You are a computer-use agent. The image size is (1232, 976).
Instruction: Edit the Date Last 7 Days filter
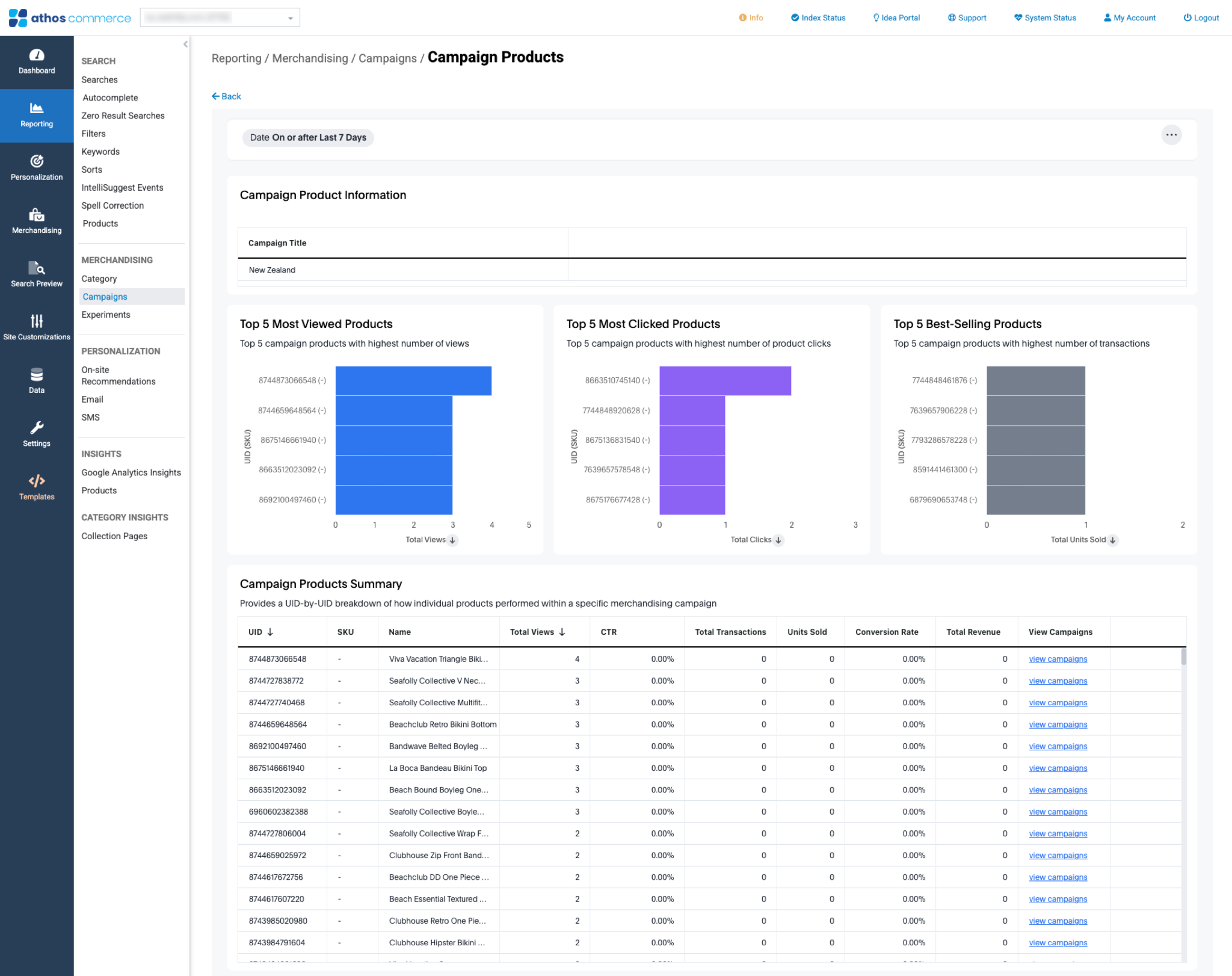pos(308,138)
